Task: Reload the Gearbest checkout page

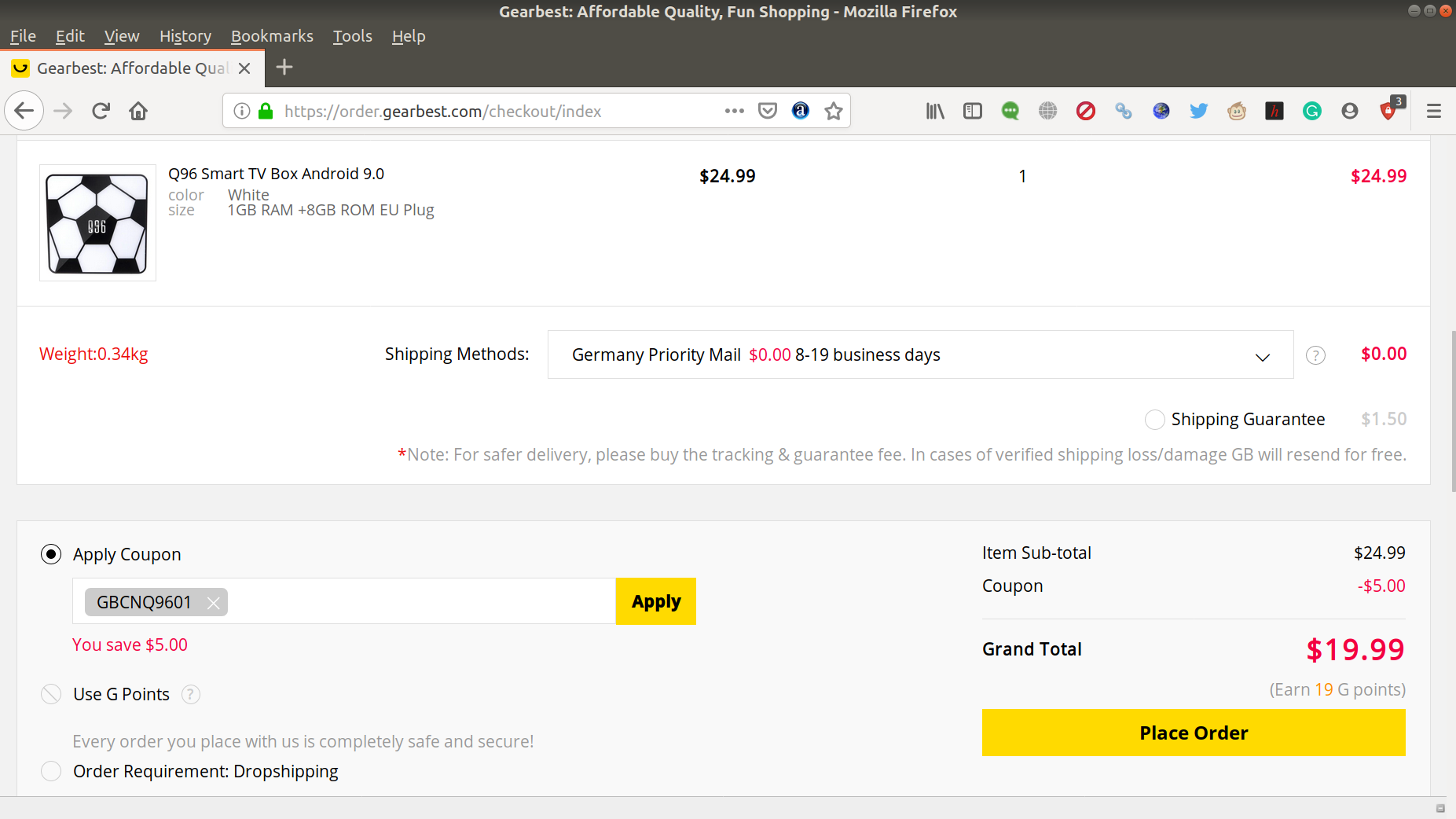Action: click(x=101, y=111)
